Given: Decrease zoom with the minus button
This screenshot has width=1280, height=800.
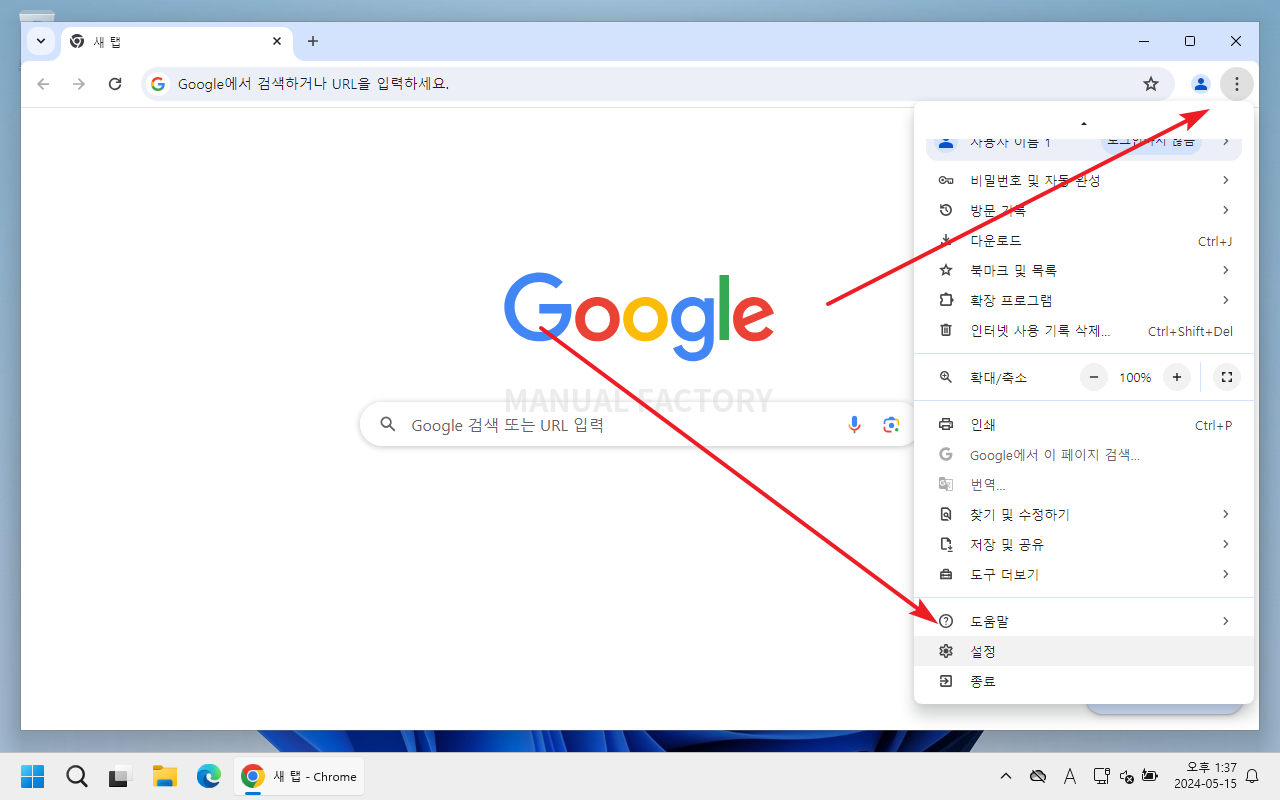Looking at the screenshot, I should pyautogui.click(x=1094, y=377).
